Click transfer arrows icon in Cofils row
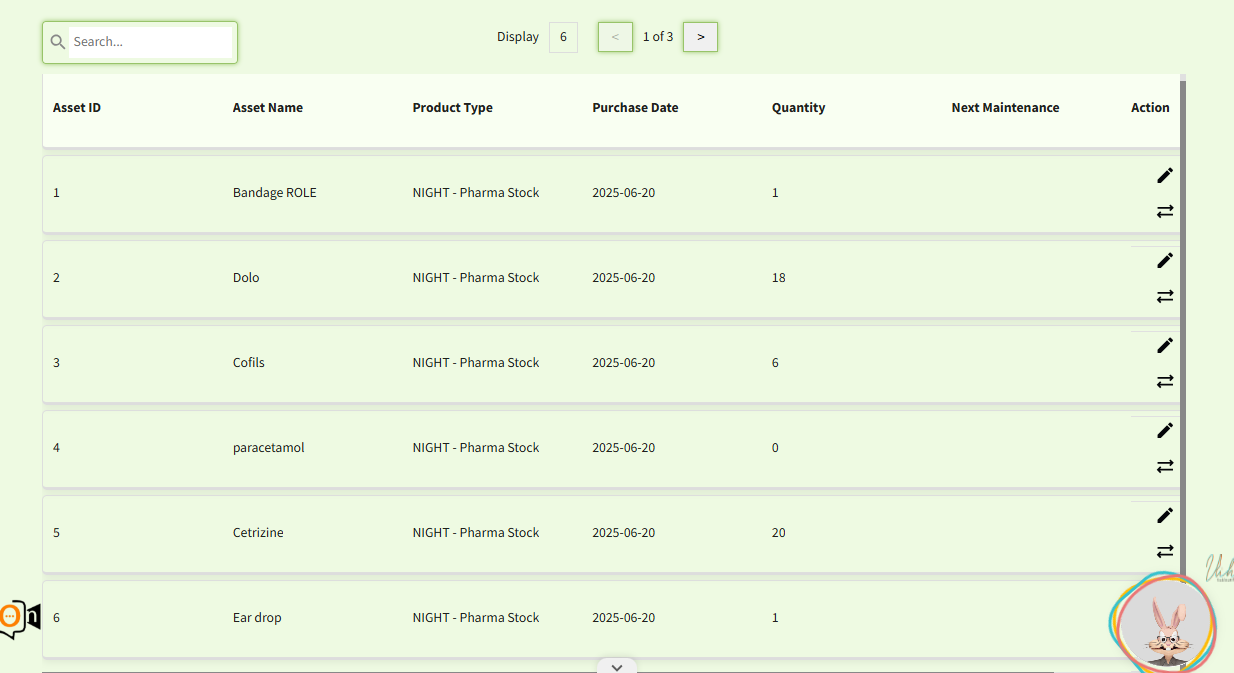Image resolution: width=1234 pixels, height=673 pixels. tap(1165, 381)
